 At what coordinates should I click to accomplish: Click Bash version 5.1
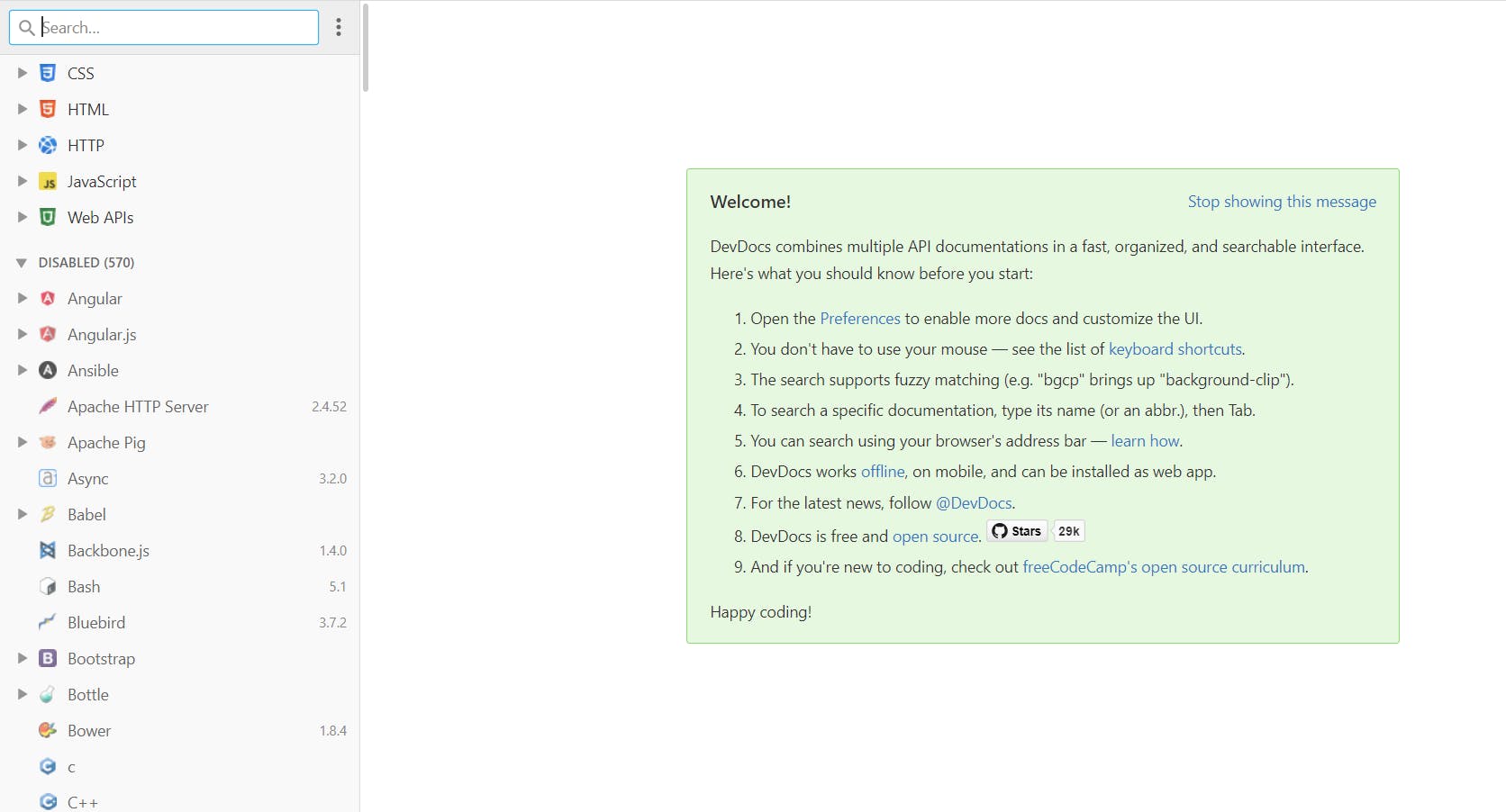coord(338,587)
